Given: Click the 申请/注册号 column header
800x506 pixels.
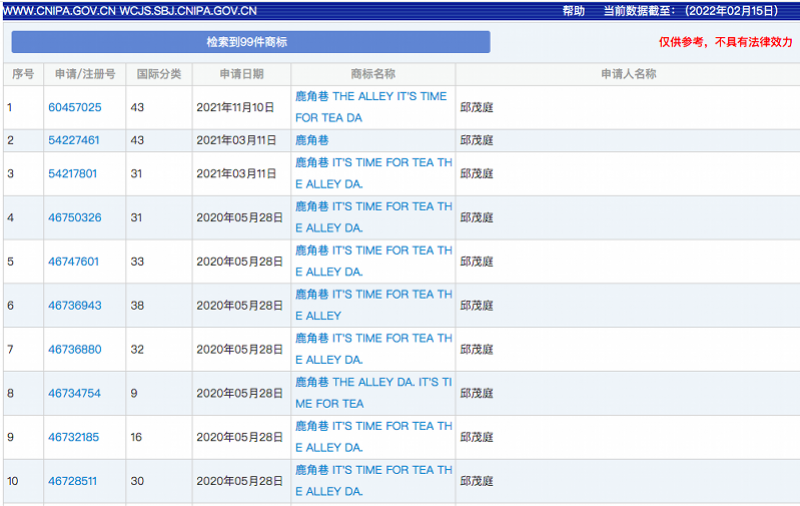Looking at the screenshot, I should tap(85, 74).
